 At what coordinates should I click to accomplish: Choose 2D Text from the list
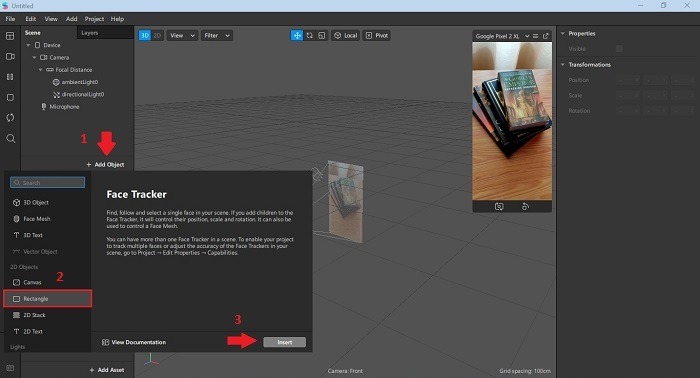click(47, 332)
